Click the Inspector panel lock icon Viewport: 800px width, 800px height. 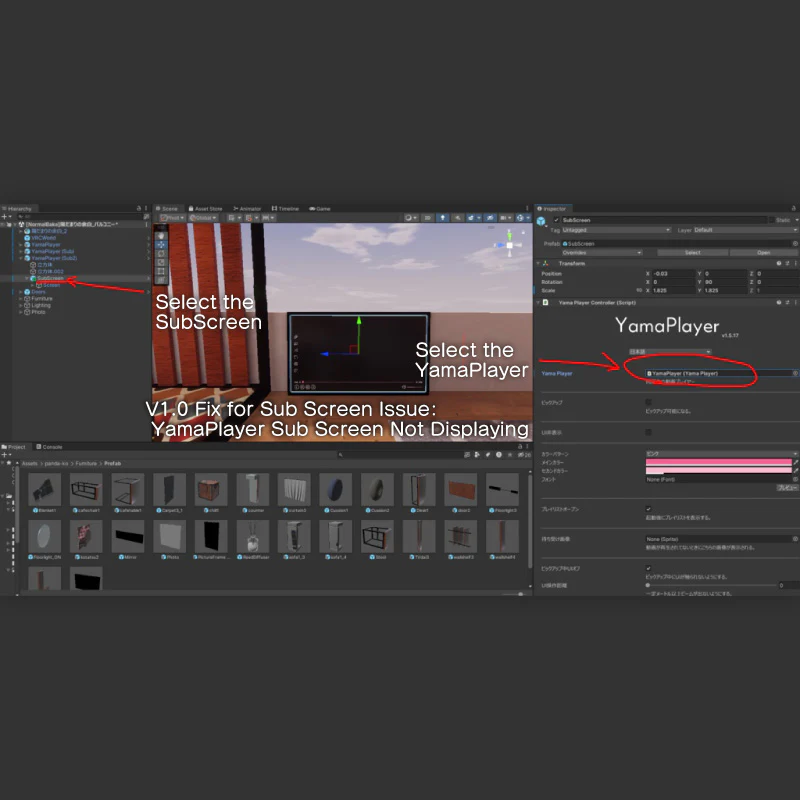tap(793, 209)
